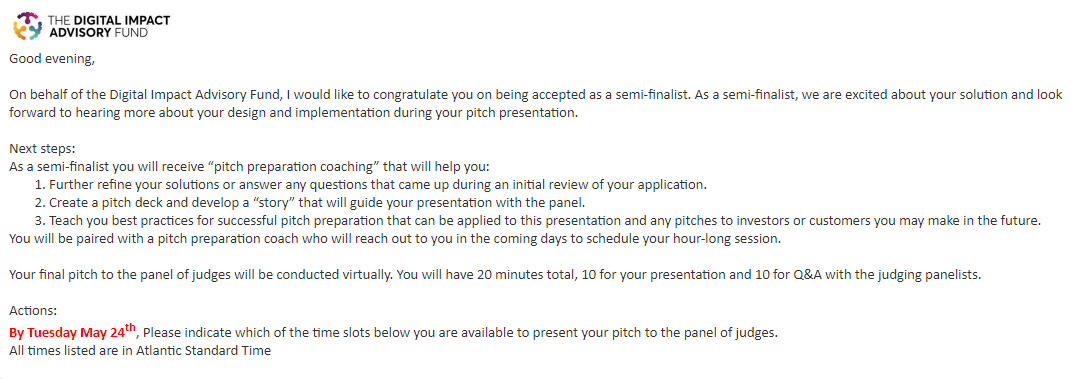Click the 'Next steps:' heading
The height and width of the screenshot is (379, 1072).
(x=39, y=148)
